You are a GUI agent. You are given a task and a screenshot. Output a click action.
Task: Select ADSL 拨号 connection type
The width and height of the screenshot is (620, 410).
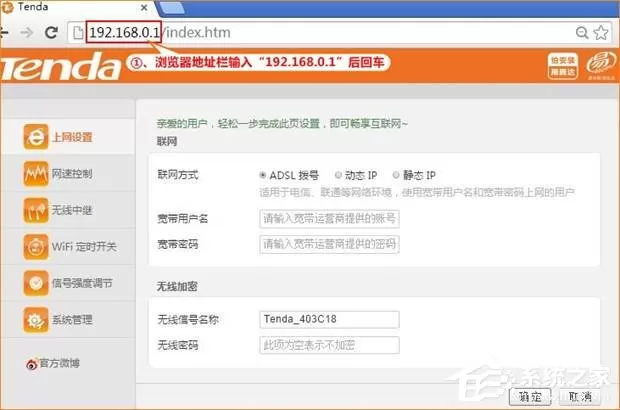coord(263,175)
